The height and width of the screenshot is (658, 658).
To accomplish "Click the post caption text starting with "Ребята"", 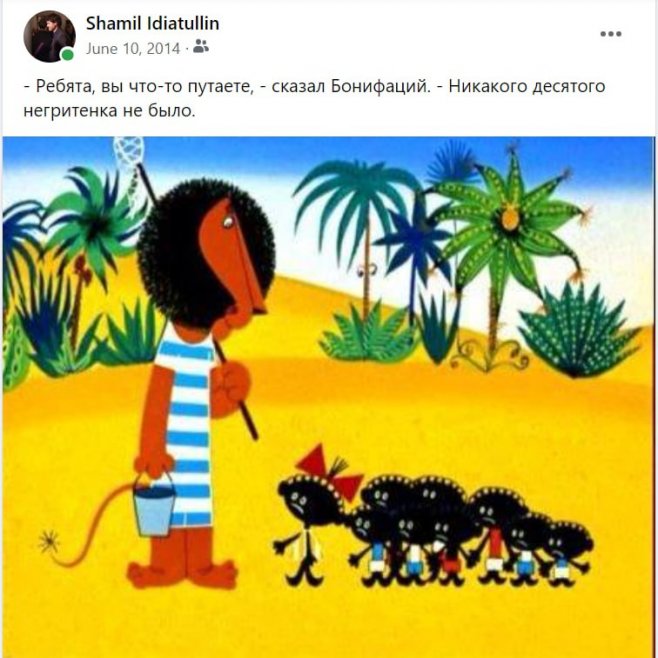I will coord(314,99).
